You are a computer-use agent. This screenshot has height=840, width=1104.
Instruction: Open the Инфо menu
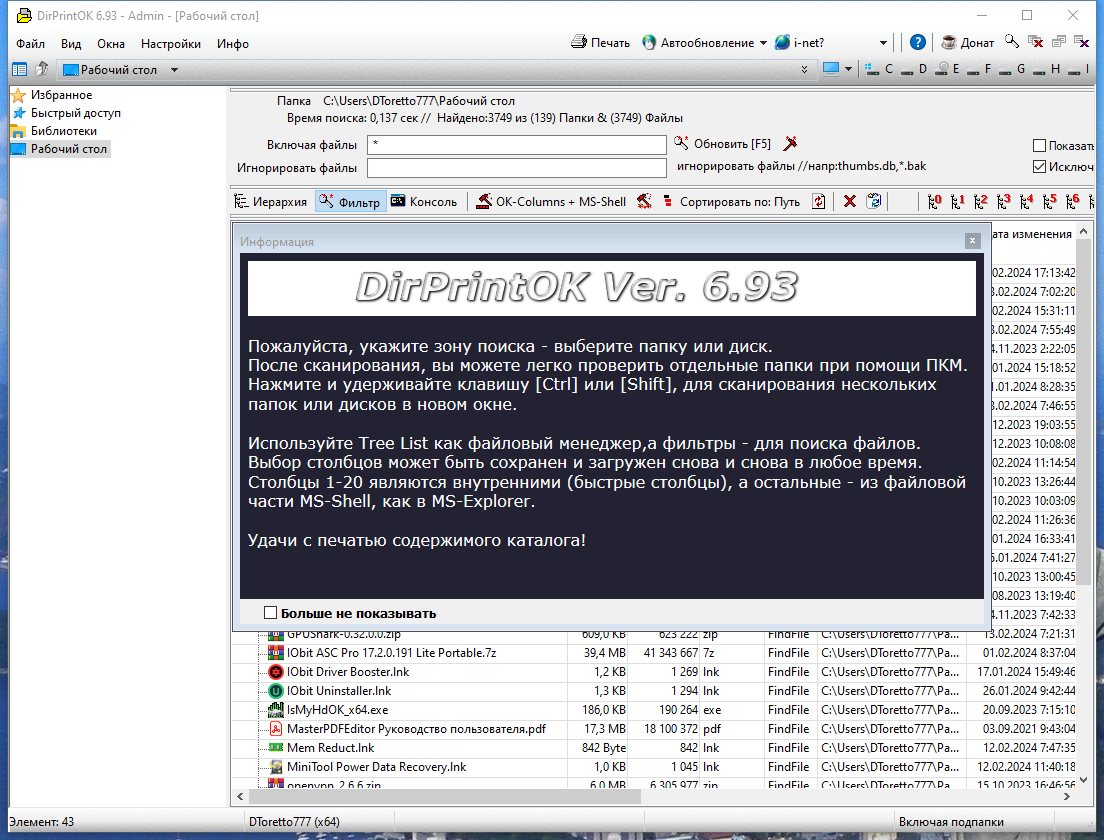pos(232,44)
